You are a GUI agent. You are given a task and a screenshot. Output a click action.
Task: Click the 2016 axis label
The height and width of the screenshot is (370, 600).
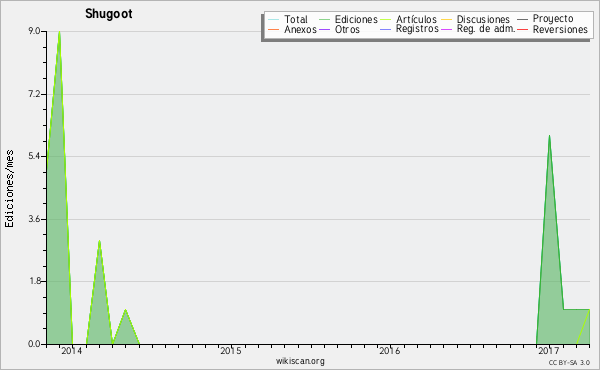[x=390, y=350]
